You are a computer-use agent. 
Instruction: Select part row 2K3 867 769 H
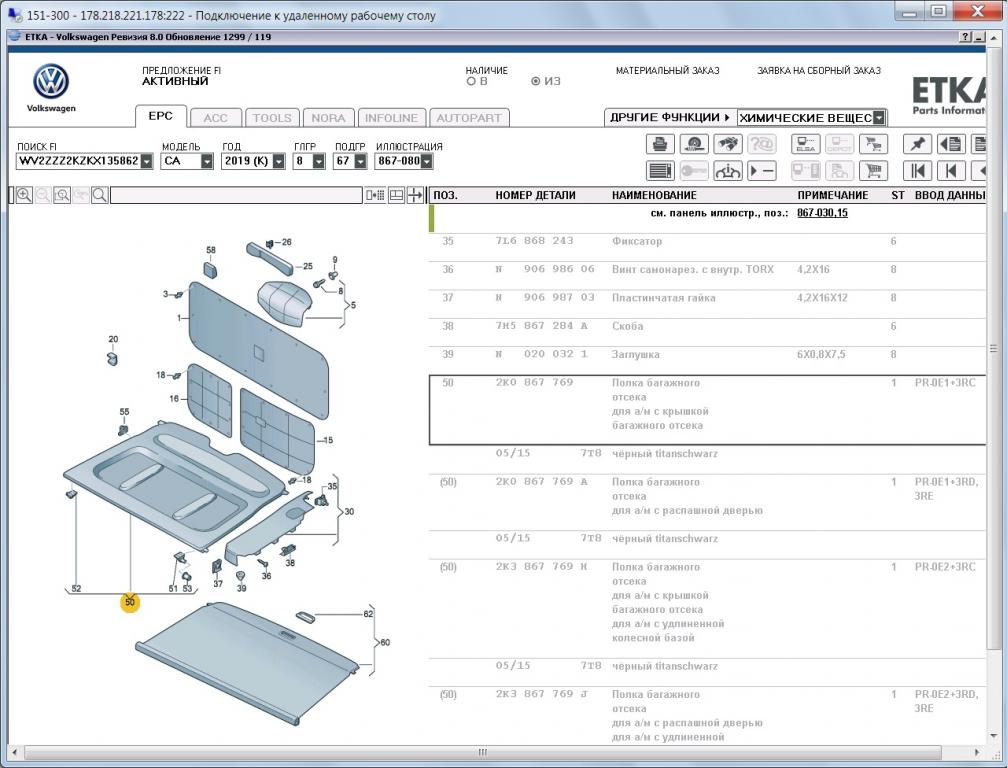coord(708,608)
